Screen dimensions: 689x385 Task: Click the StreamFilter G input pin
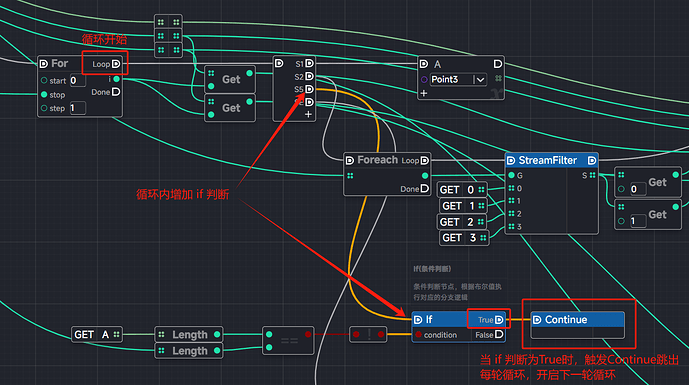[x=511, y=175]
